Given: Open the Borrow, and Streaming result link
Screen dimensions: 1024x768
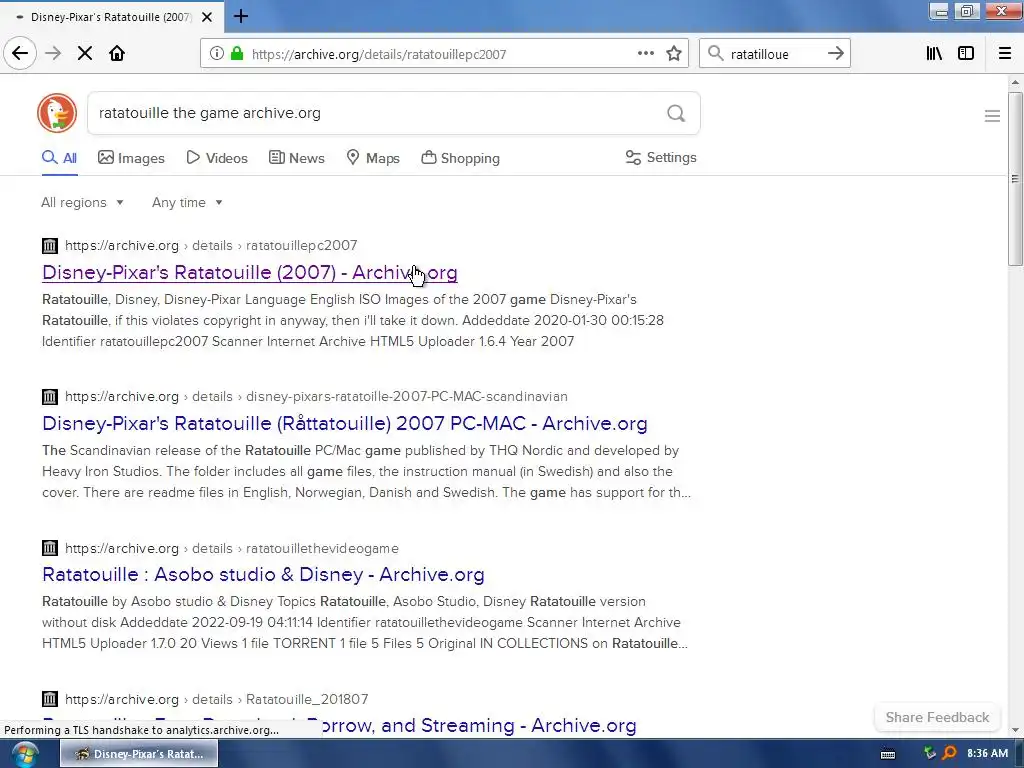Looking at the screenshot, I should tap(477, 725).
